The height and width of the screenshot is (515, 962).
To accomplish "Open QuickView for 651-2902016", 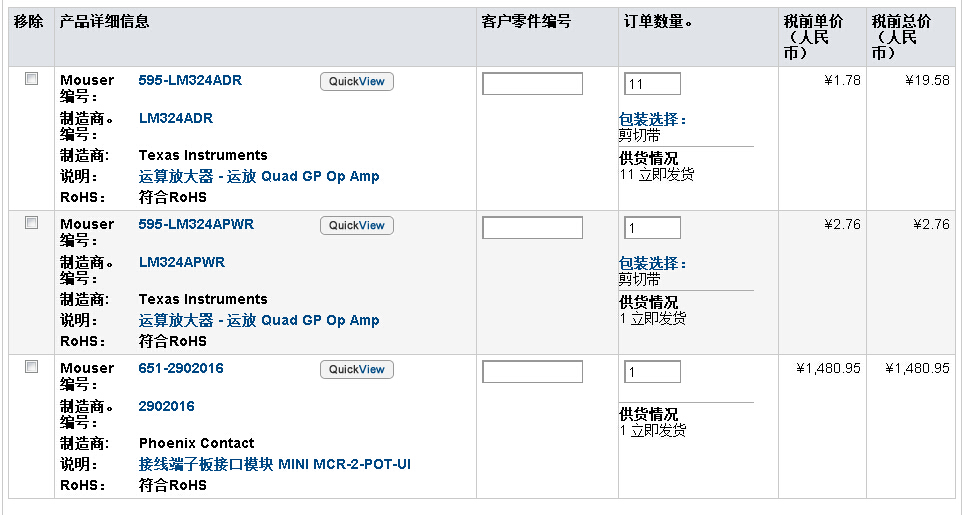I will tap(356, 370).
